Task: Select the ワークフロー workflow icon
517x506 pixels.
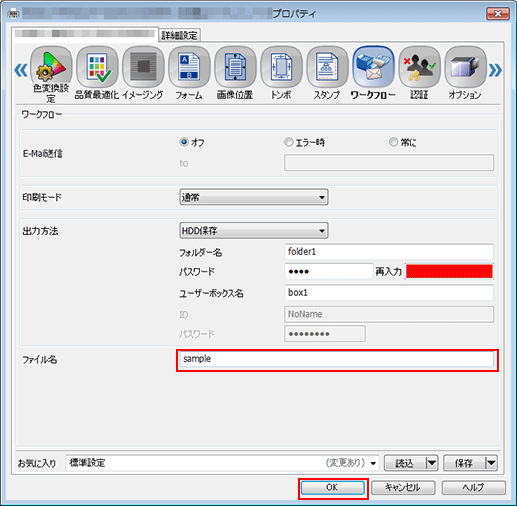Action: click(x=373, y=67)
